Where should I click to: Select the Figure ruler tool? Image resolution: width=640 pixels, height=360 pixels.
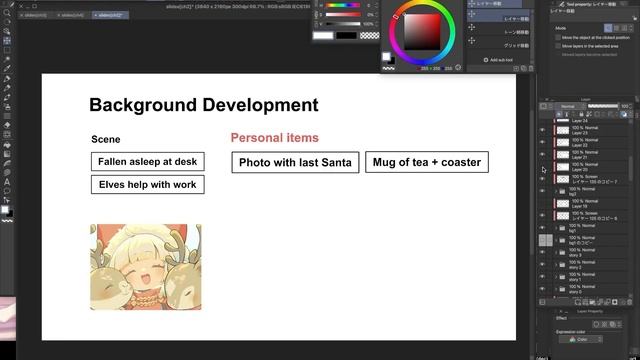click(x=7, y=163)
